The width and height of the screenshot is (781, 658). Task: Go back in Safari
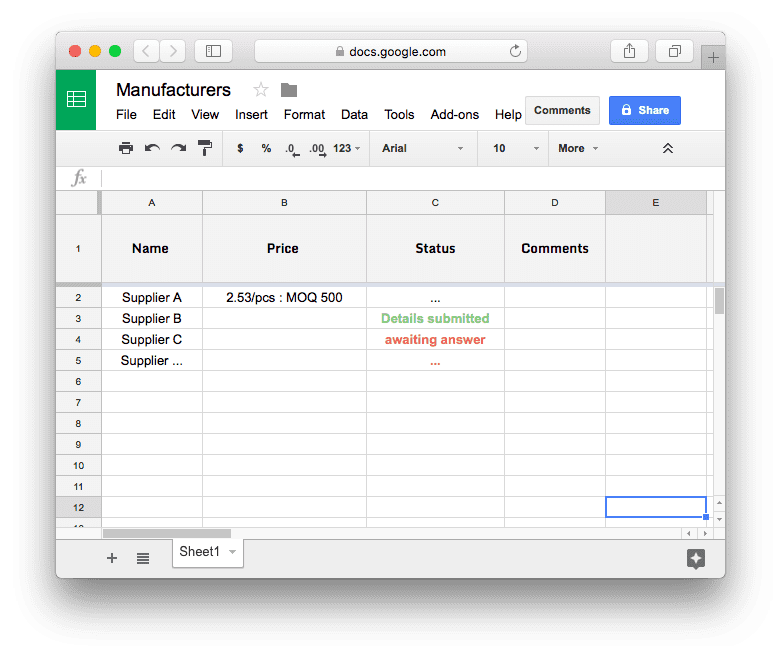[146, 51]
